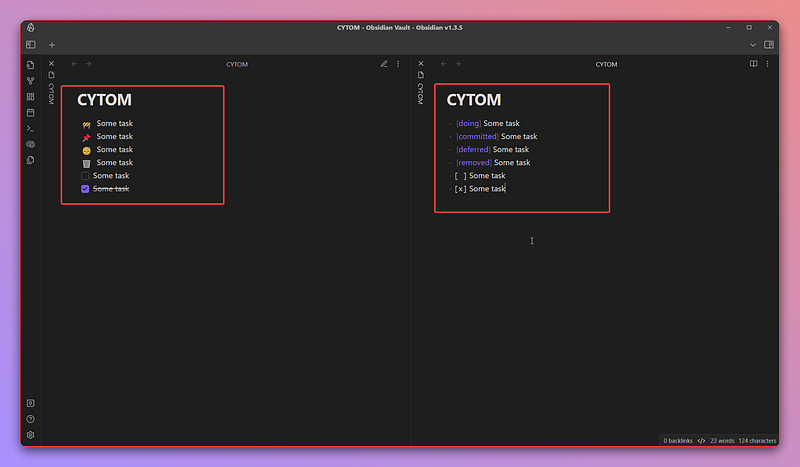Open another vault from ribbon
800x467 pixels.
click(31, 403)
